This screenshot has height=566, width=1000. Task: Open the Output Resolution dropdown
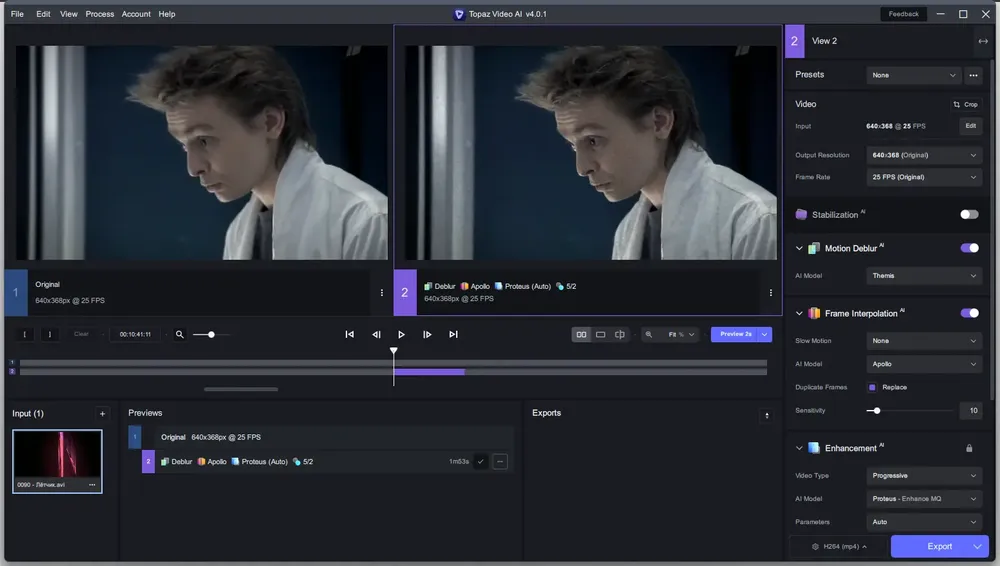coord(923,155)
